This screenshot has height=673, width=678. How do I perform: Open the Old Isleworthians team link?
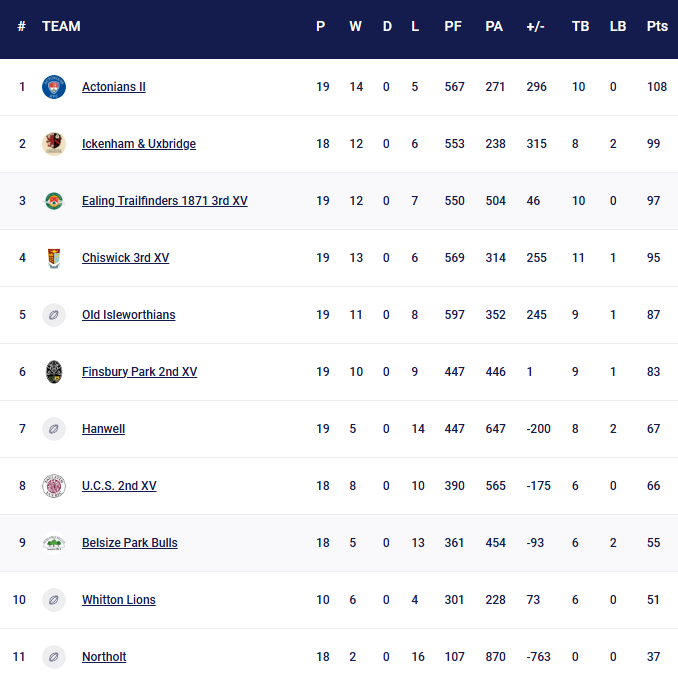point(129,315)
